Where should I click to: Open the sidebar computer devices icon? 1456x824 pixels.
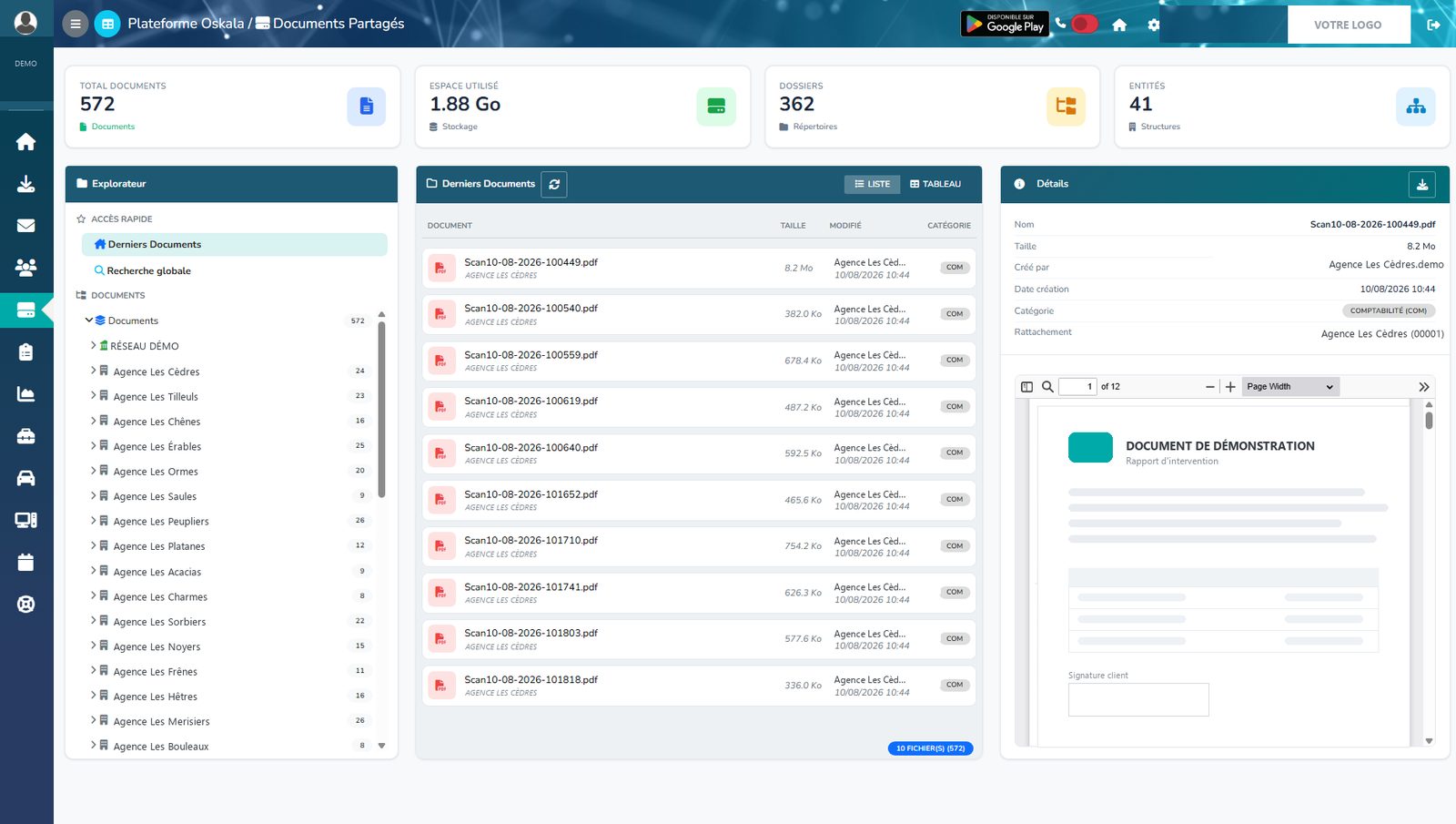click(x=26, y=520)
